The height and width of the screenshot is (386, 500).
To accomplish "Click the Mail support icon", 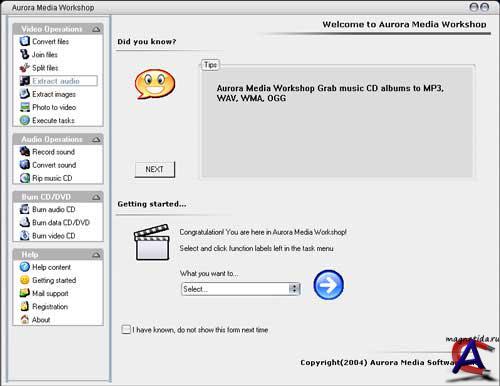I will coord(25,293).
